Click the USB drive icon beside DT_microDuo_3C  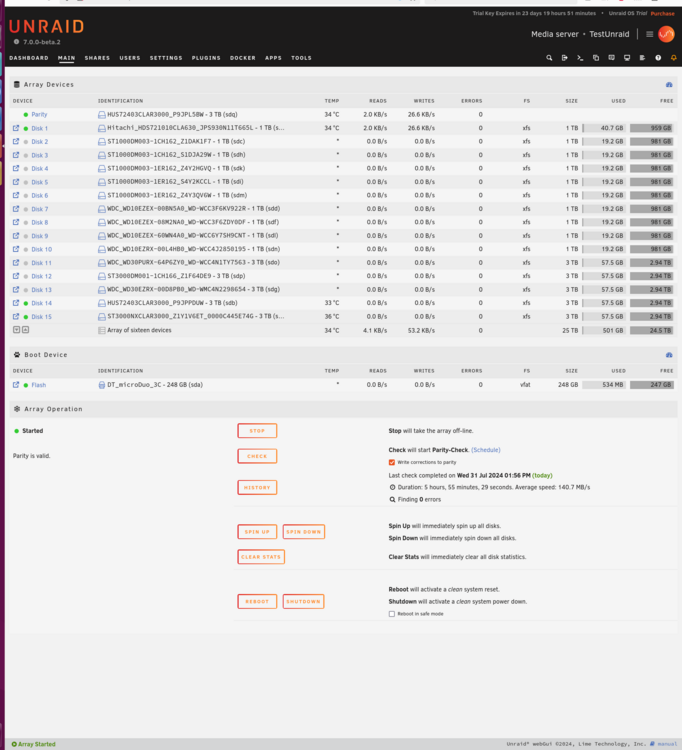pos(101,385)
